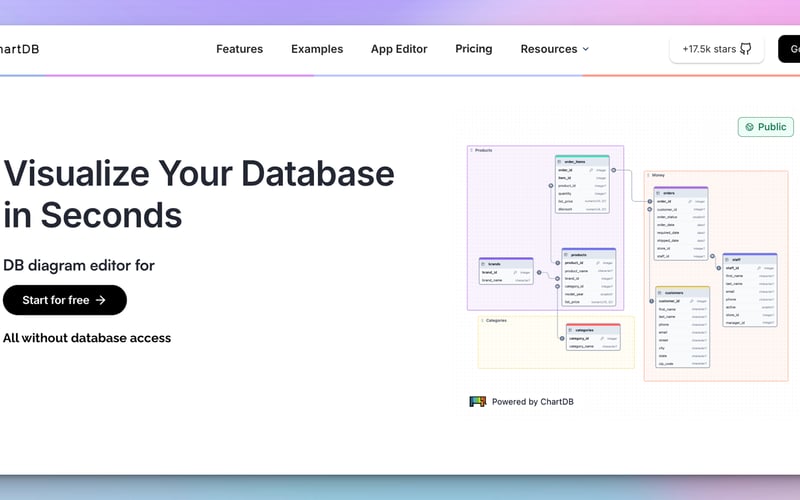The height and width of the screenshot is (500, 800).
Task: Click the DB diagram editor for text
Action: [x=79, y=265]
